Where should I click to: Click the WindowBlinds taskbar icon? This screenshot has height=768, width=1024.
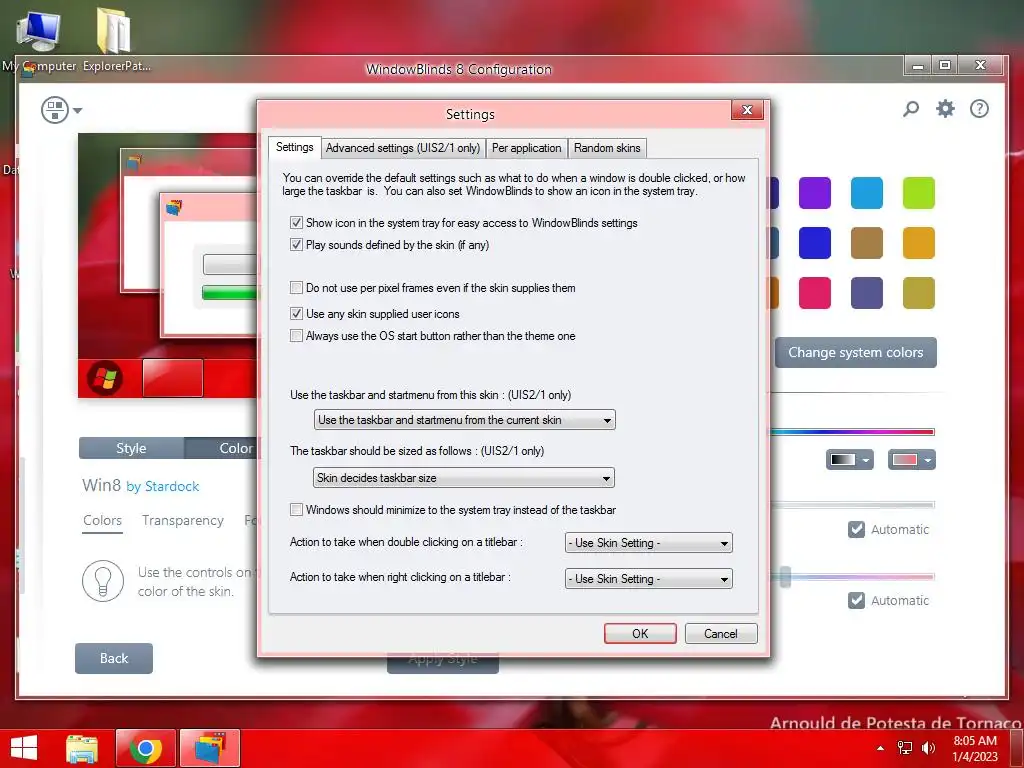210,748
